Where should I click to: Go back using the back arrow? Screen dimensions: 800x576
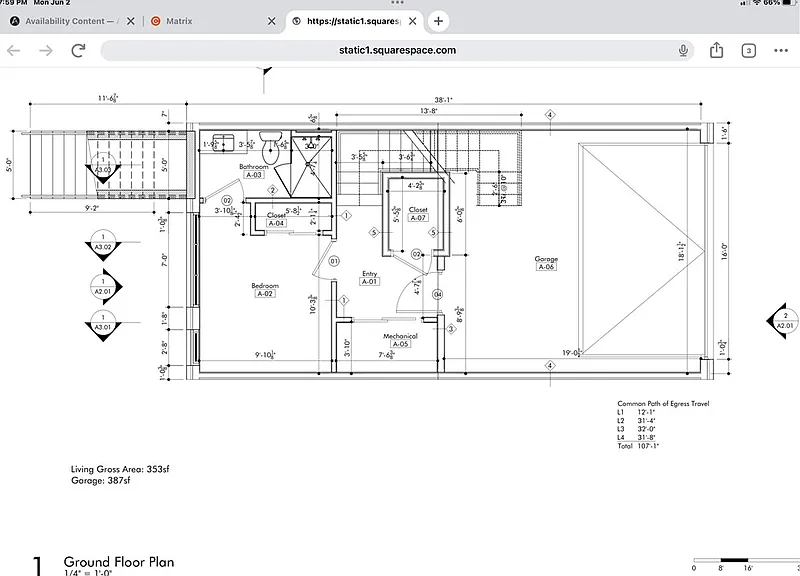tap(14, 50)
